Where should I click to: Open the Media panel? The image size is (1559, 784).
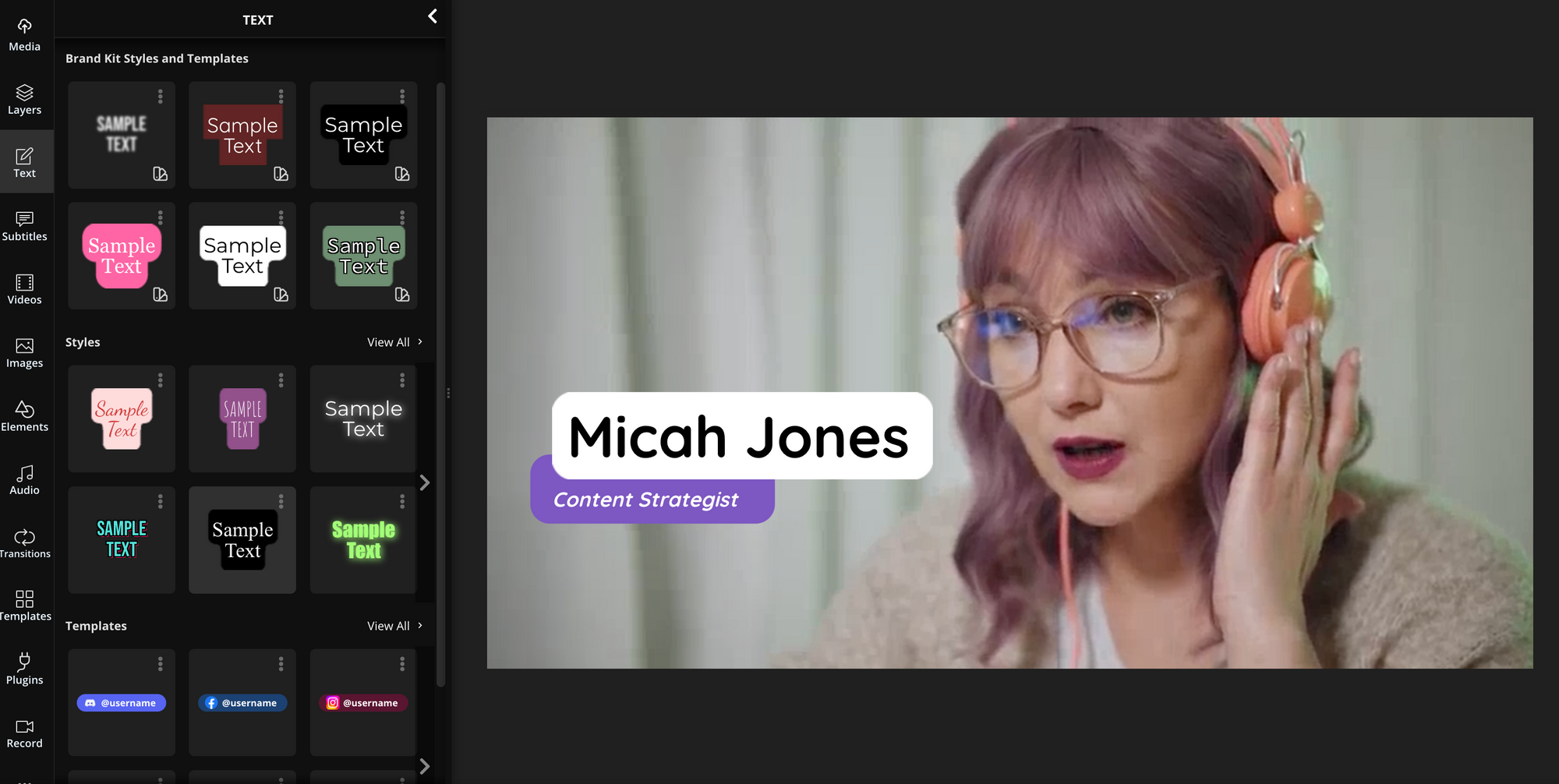click(x=24, y=35)
